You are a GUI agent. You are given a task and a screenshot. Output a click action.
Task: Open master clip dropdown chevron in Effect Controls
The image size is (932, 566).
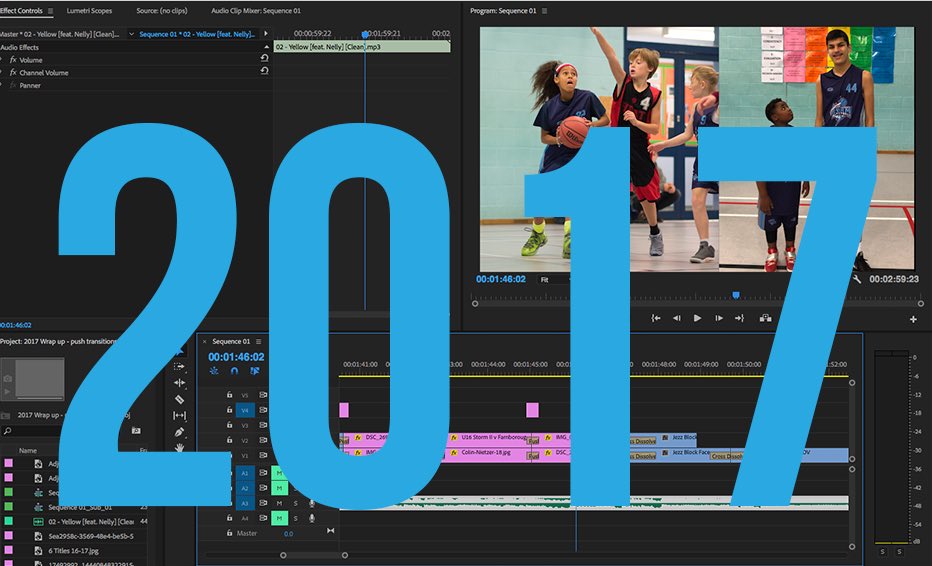pyautogui.click(x=131, y=34)
